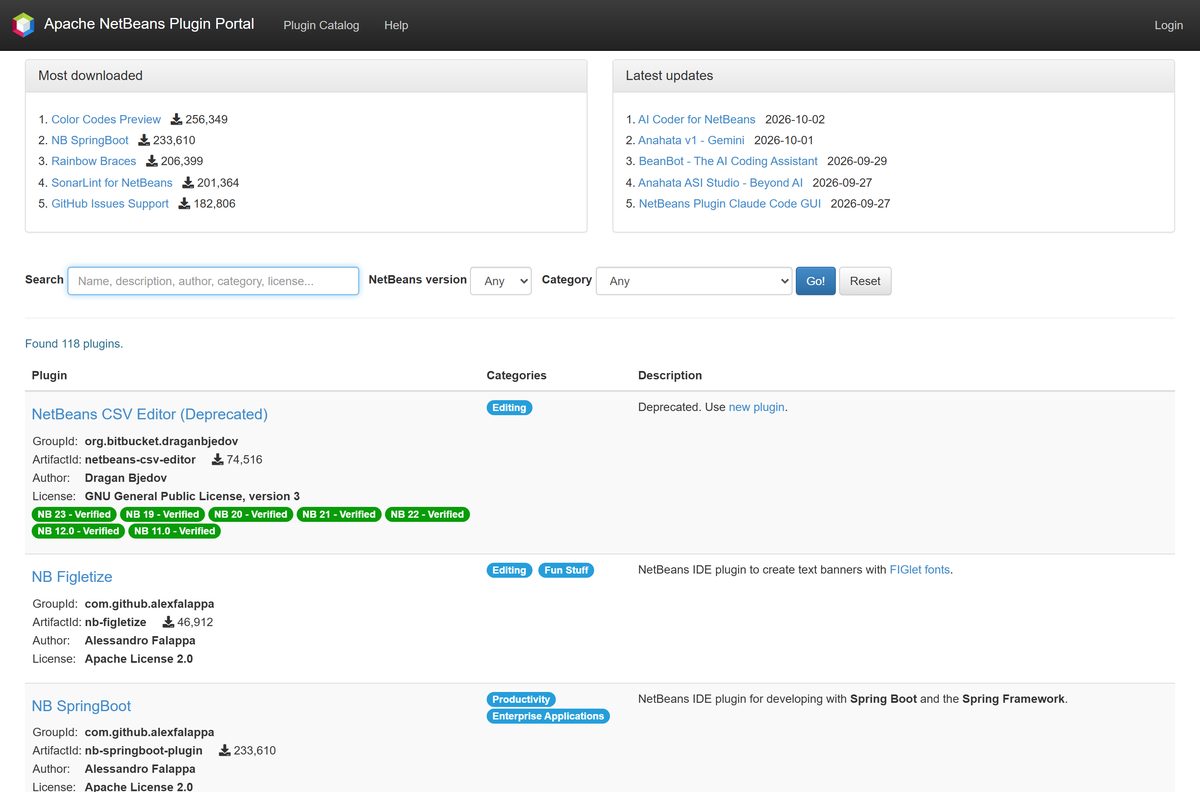
Task: Open NB SpringBoot link in Most downloaded
Action: tap(90, 140)
